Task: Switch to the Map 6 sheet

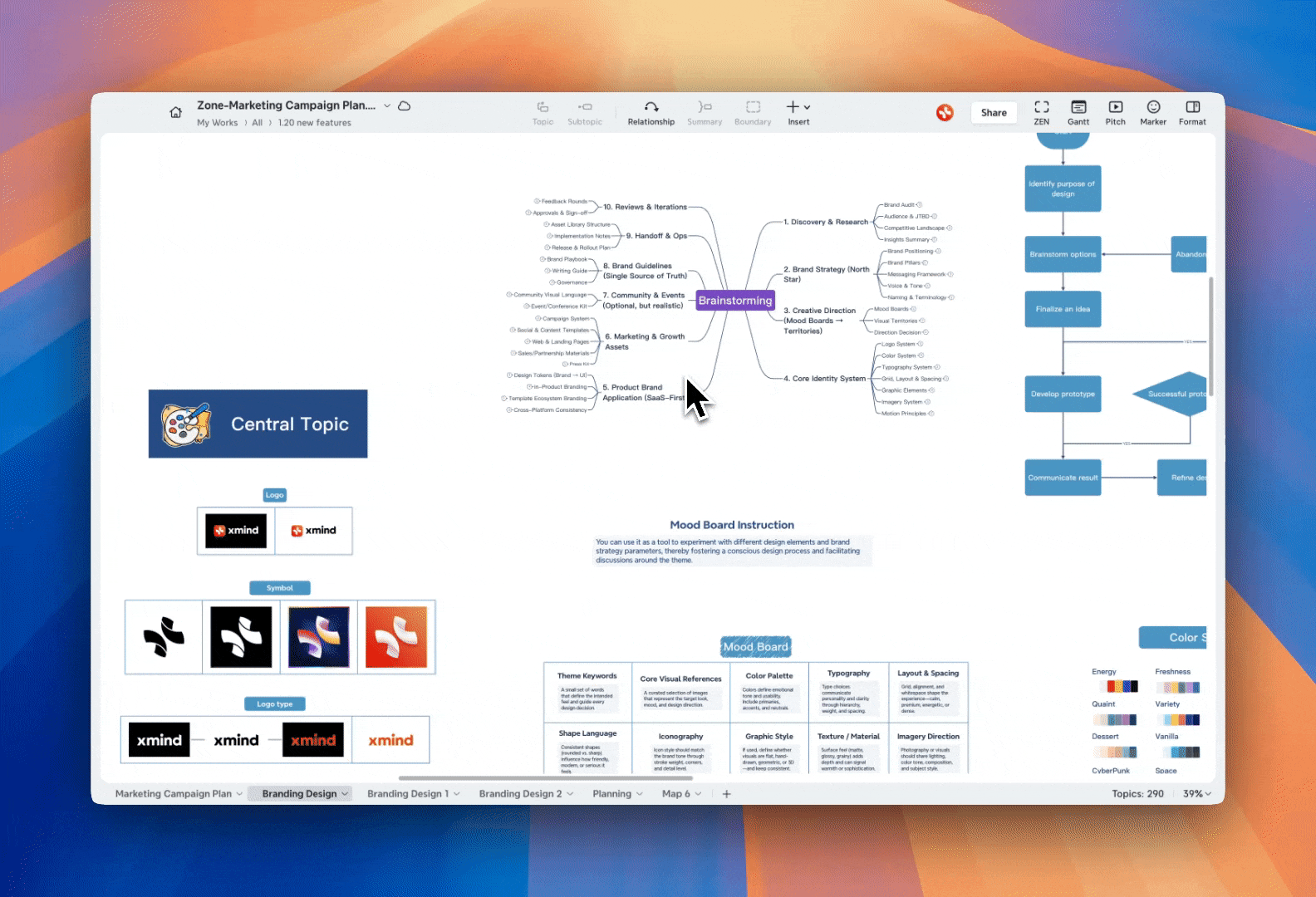Action: [x=675, y=794]
